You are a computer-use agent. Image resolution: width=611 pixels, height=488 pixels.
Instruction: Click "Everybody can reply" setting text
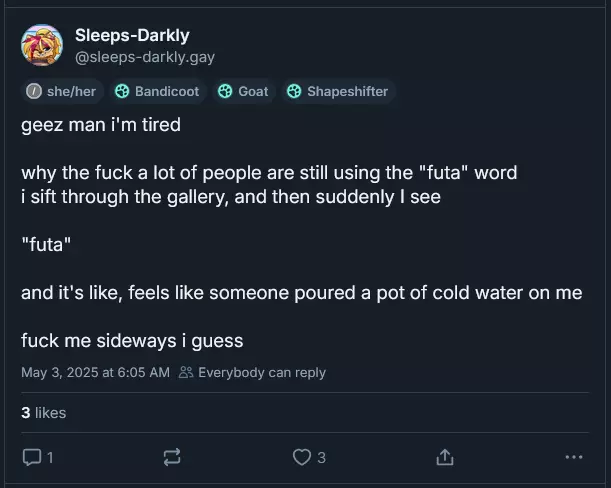pyautogui.click(x=262, y=373)
